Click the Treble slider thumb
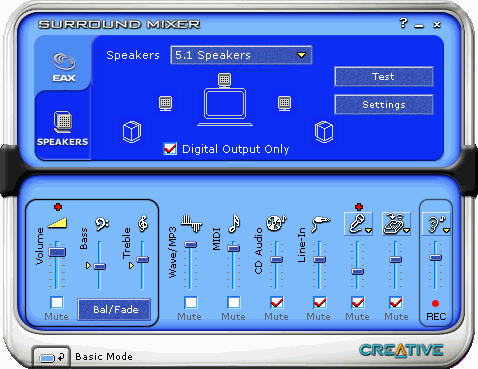Viewport: 478px width, 369px height. [142, 259]
